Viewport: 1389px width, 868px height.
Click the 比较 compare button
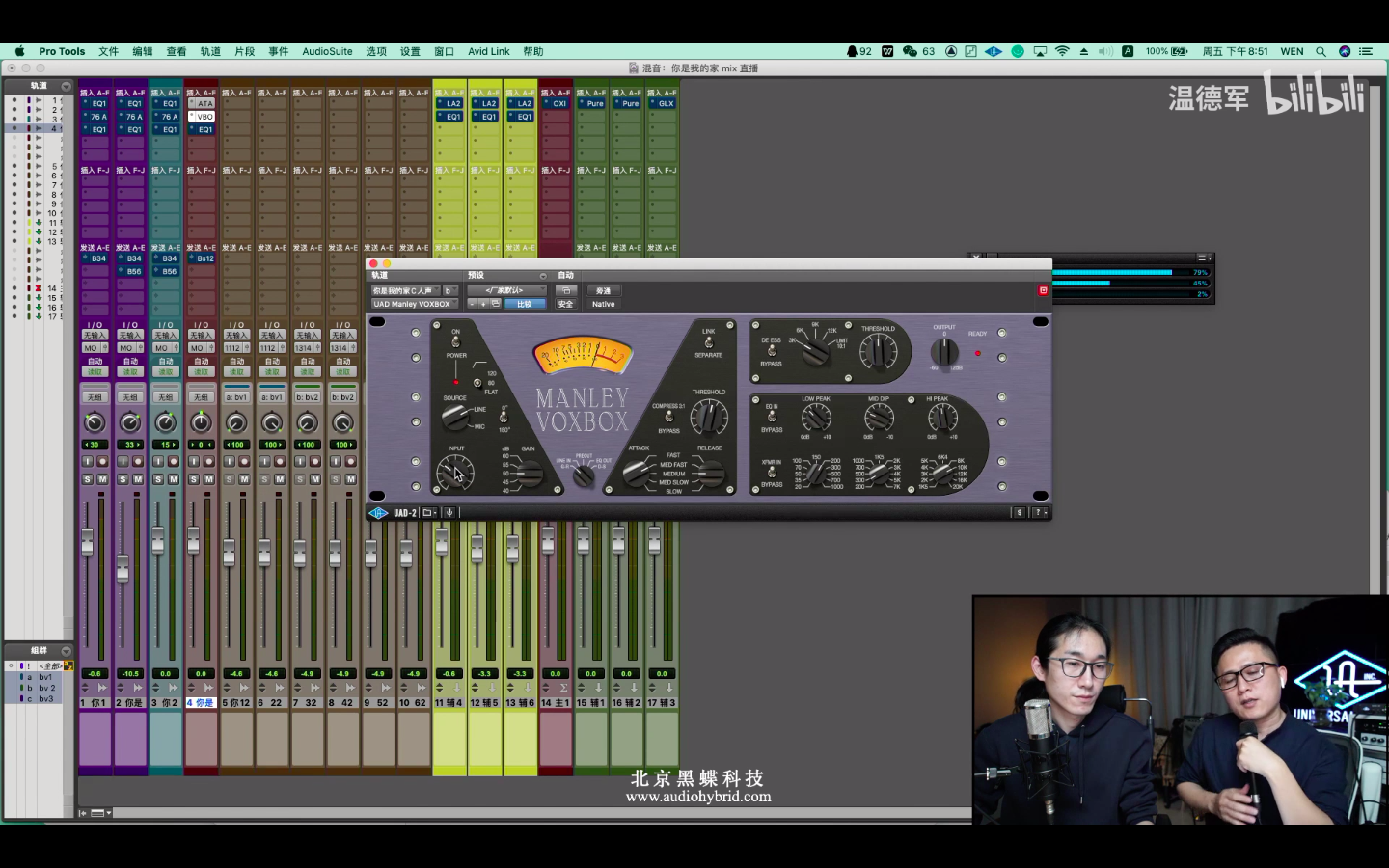coord(525,304)
